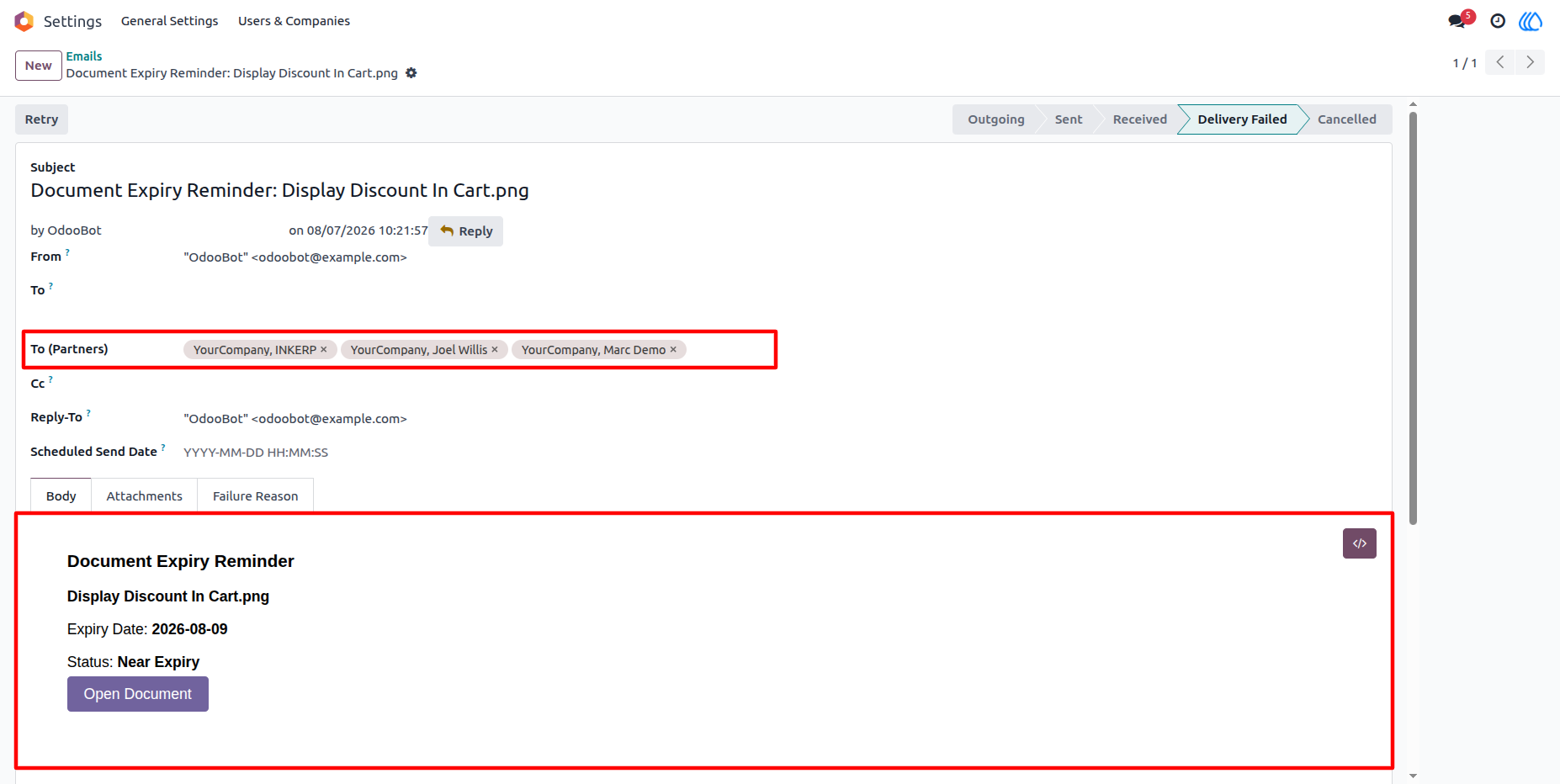
Task: Select the Body tab
Action: tap(61, 496)
